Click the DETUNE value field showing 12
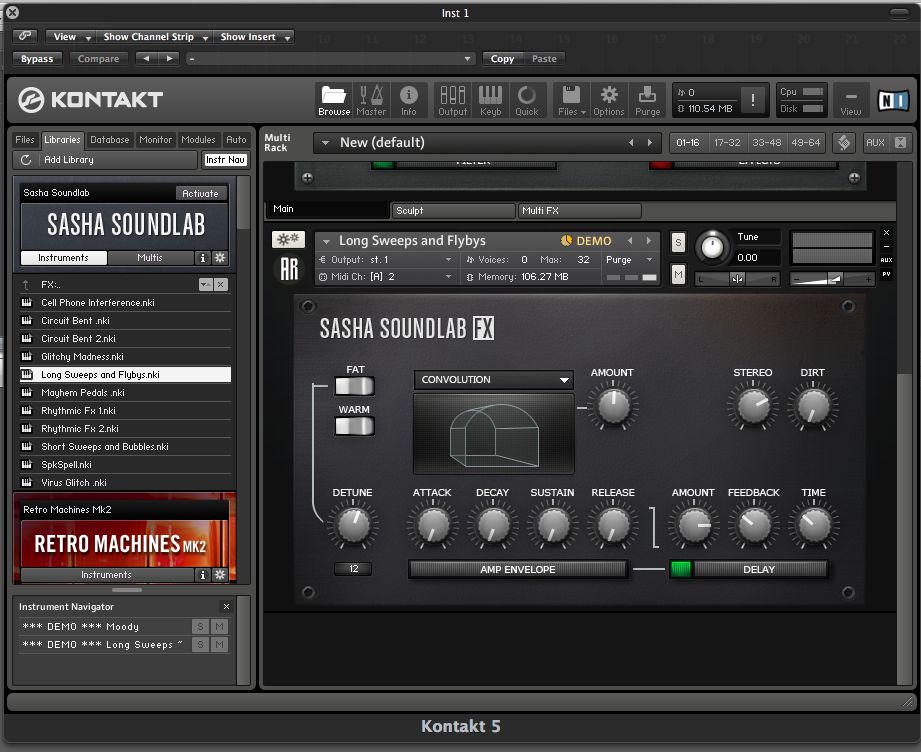This screenshot has height=752, width=921. (x=353, y=569)
